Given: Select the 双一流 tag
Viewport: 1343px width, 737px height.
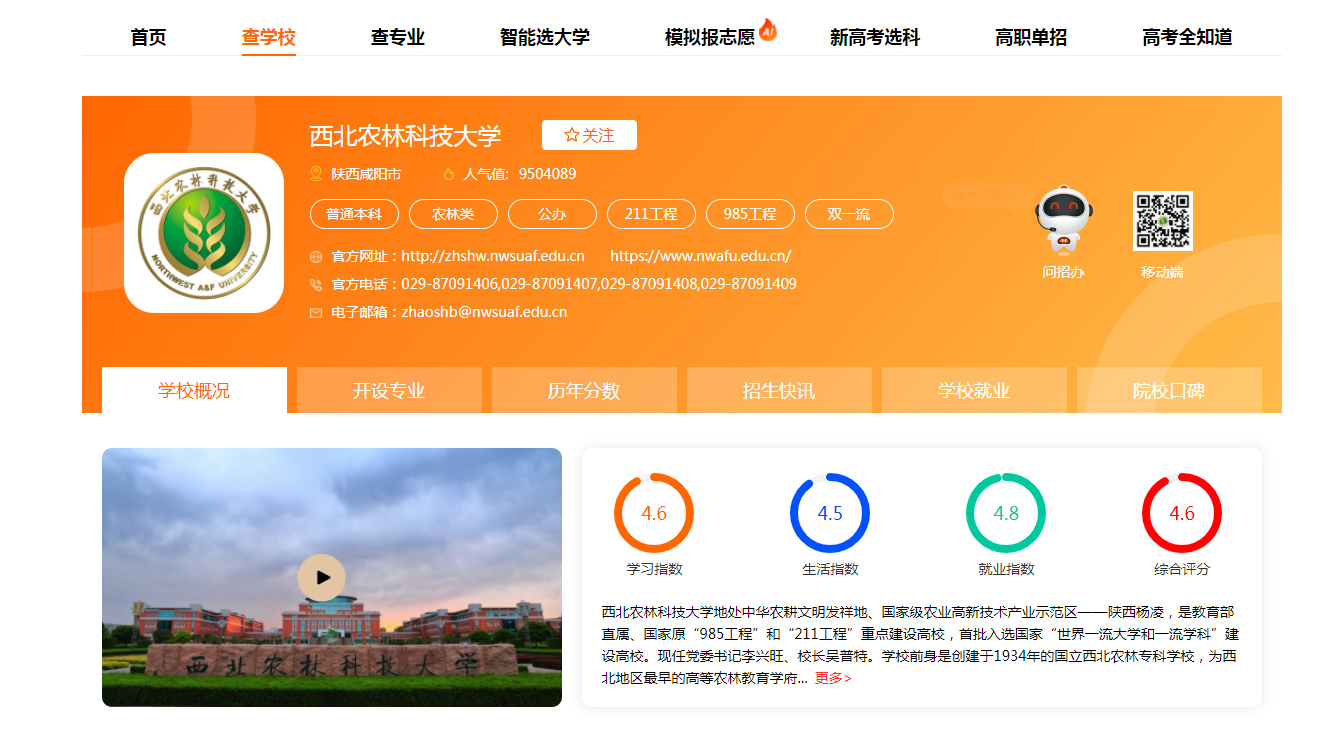Looking at the screenshot, I should coord(849,213).
